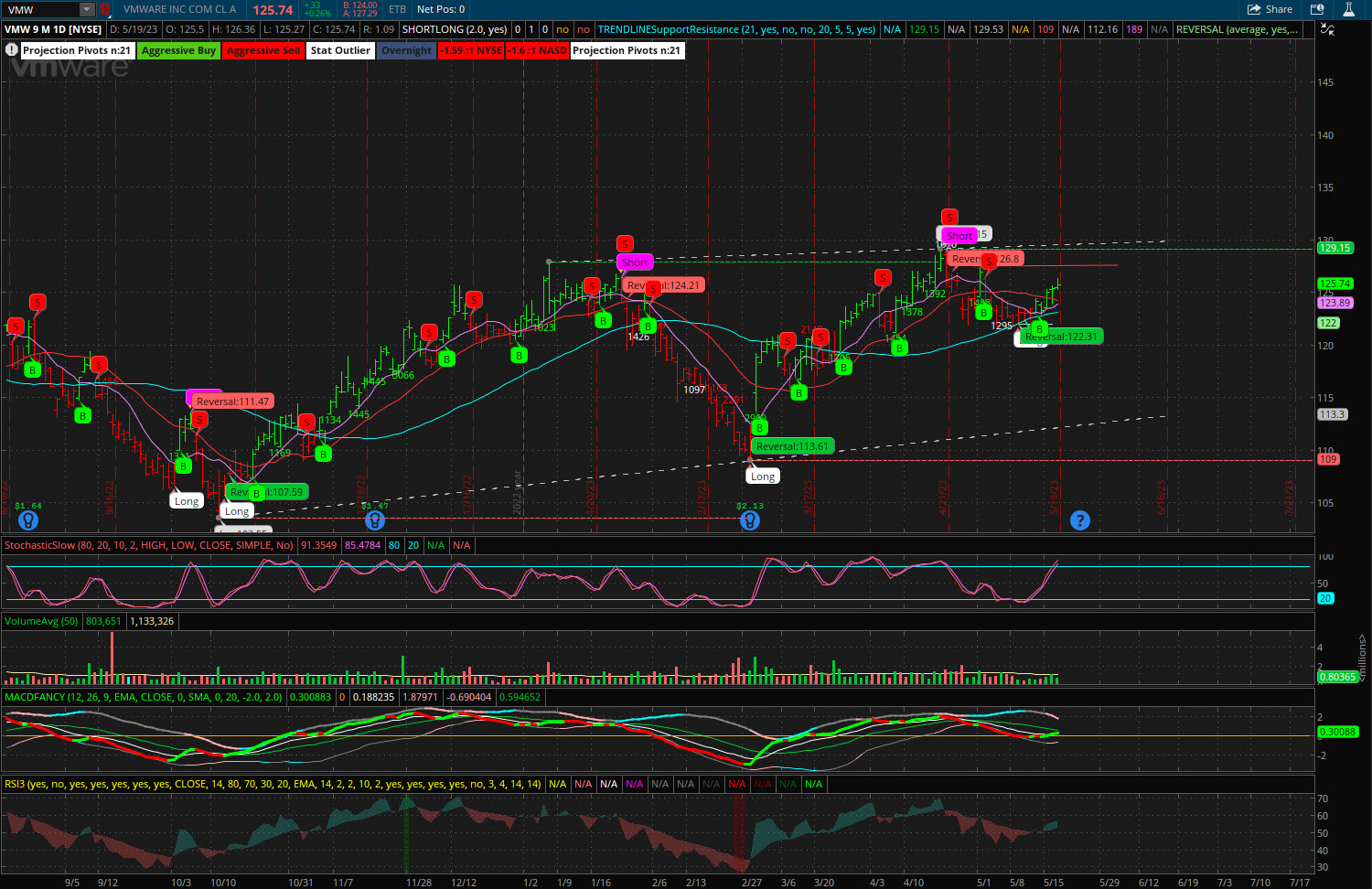This screenshot has width=1372, height=889.
Task: Click the Long label near 2/27
Action: coord(763,477)
